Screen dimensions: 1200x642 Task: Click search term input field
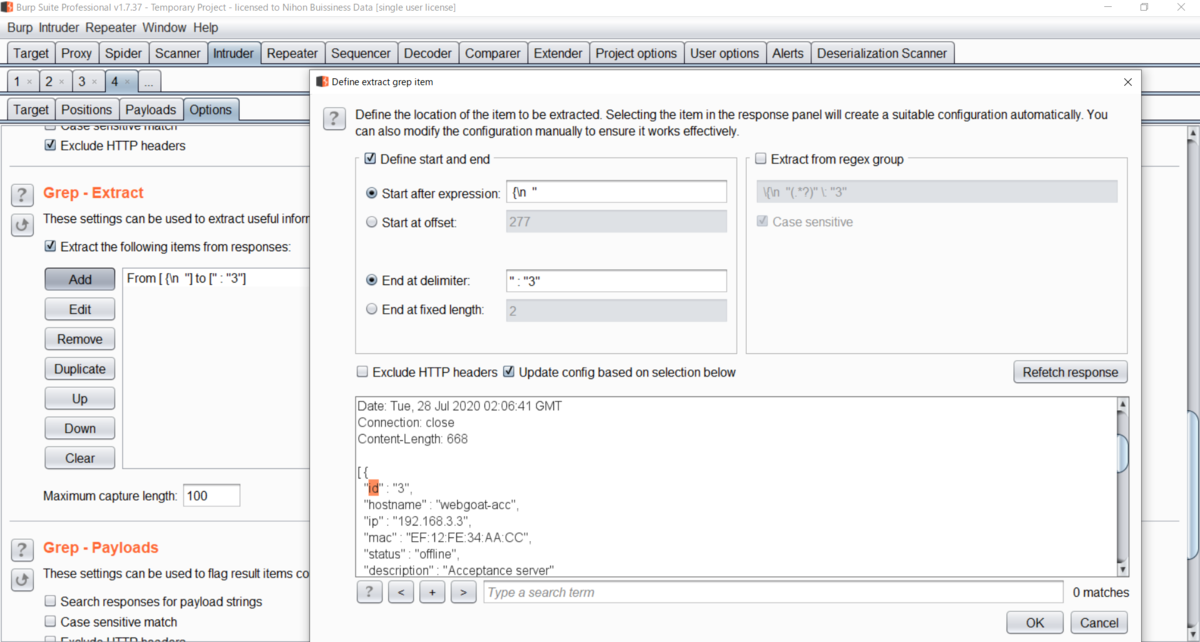(x=773, y=592)
